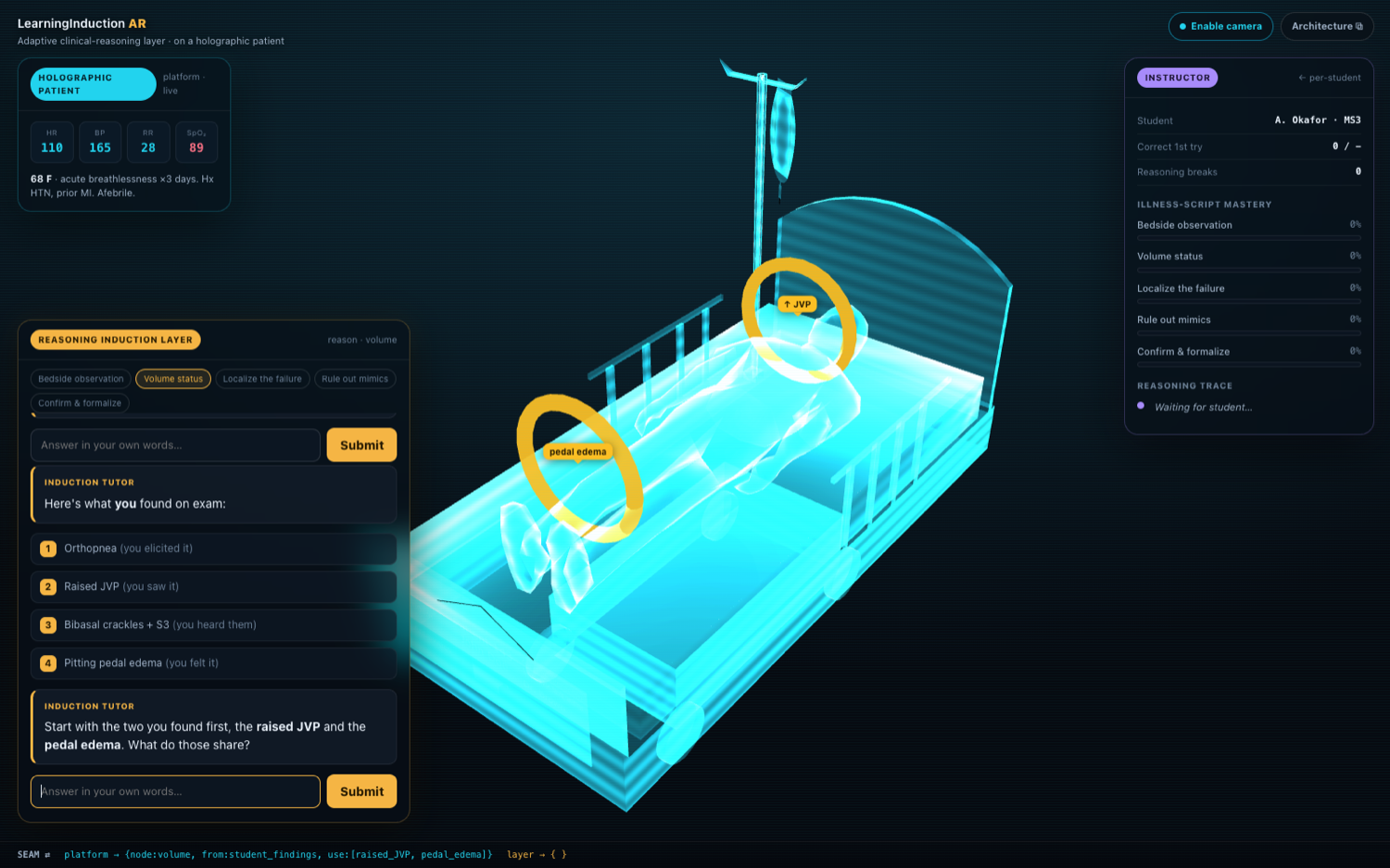
Task: Click the REASONING INDUCTION LAYER badge
Action: pos(116,340)
